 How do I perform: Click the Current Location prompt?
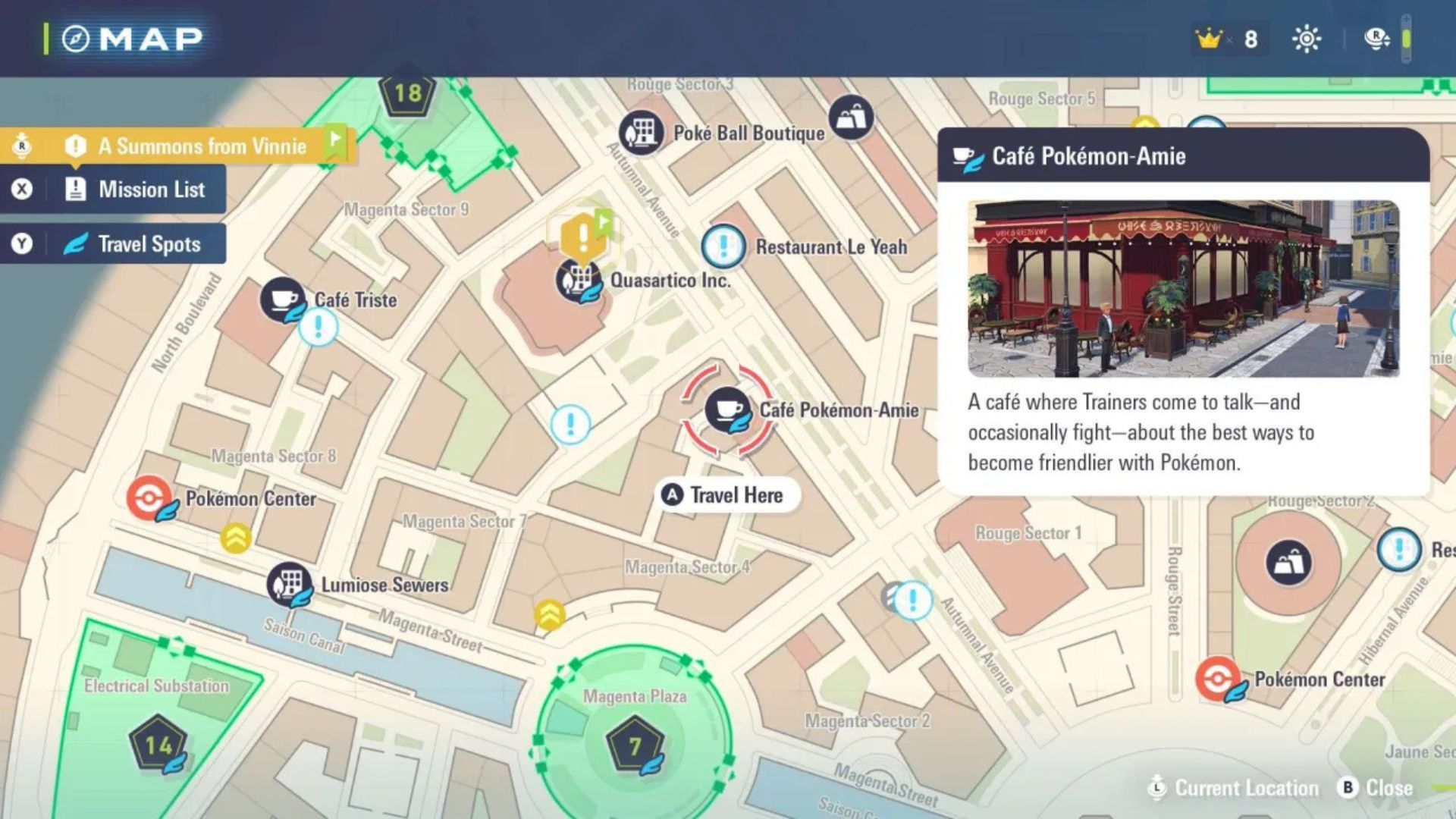click(x=1235, y=788)
